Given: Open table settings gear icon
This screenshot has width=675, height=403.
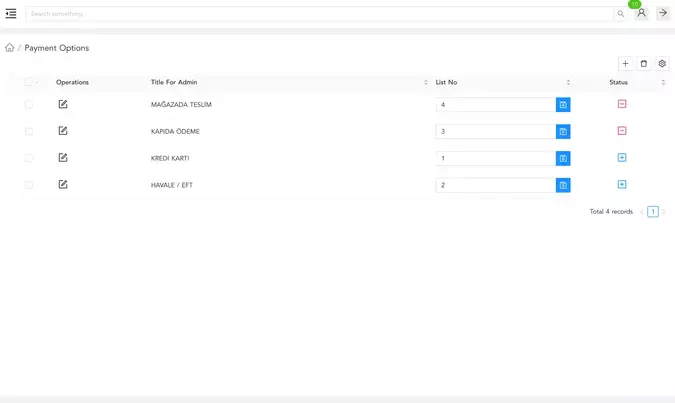Looking at the screenshot, I should [662, 64].
